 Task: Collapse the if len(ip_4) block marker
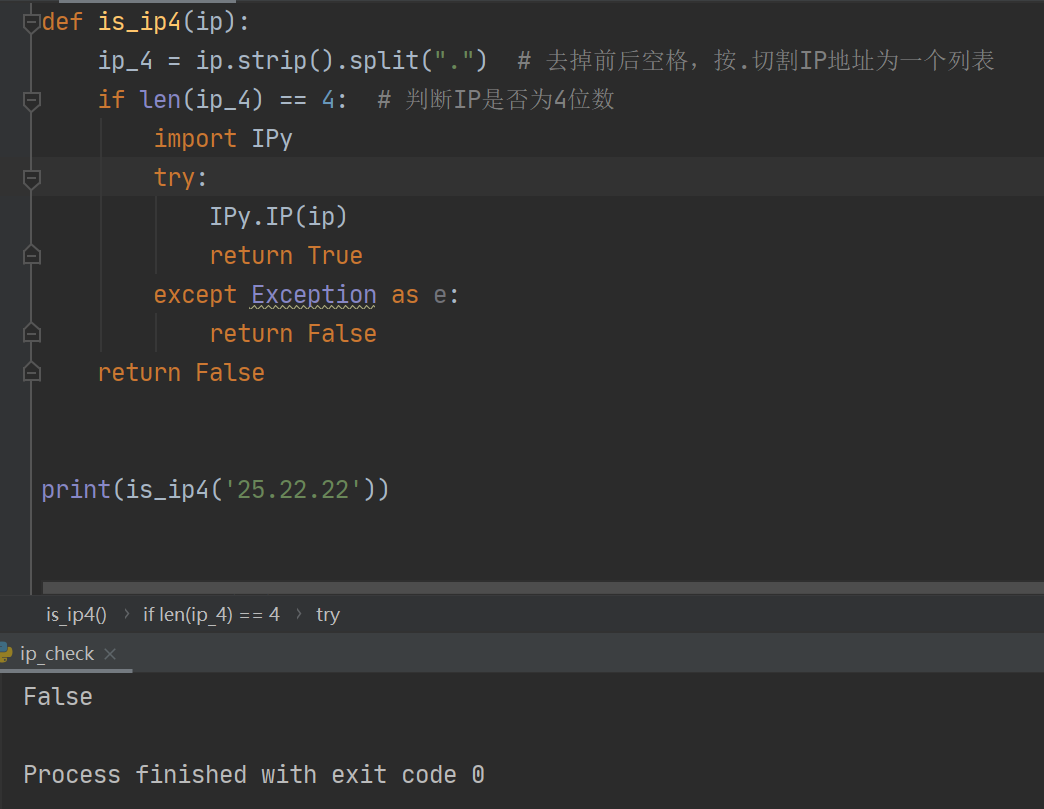tap(30, 98)
